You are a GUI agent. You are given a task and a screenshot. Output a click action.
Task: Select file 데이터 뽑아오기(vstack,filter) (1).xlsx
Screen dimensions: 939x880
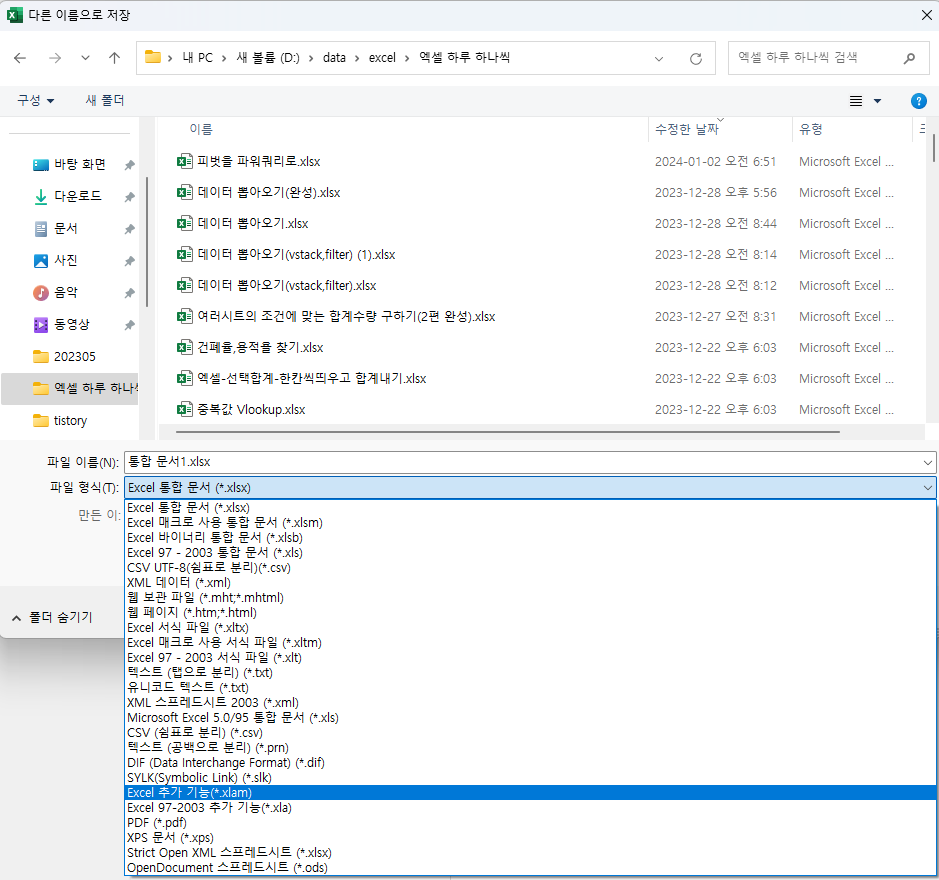coord(296,255)
